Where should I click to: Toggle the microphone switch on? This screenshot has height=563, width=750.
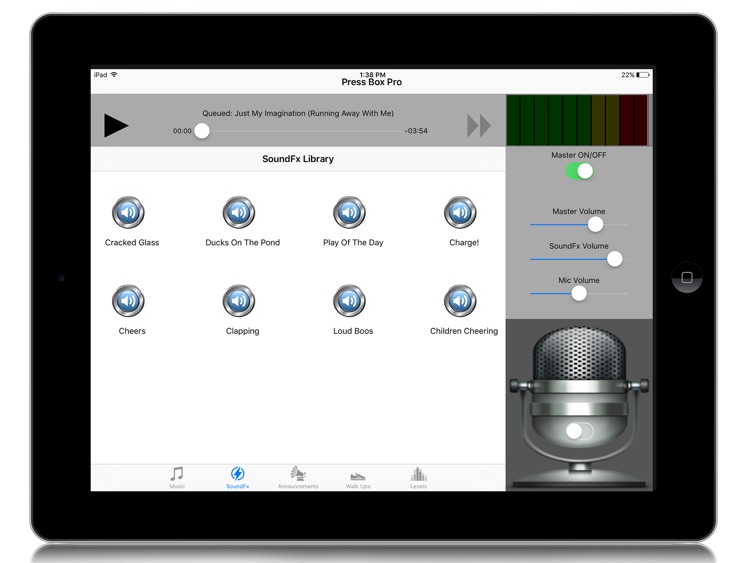tap(579, 431)
